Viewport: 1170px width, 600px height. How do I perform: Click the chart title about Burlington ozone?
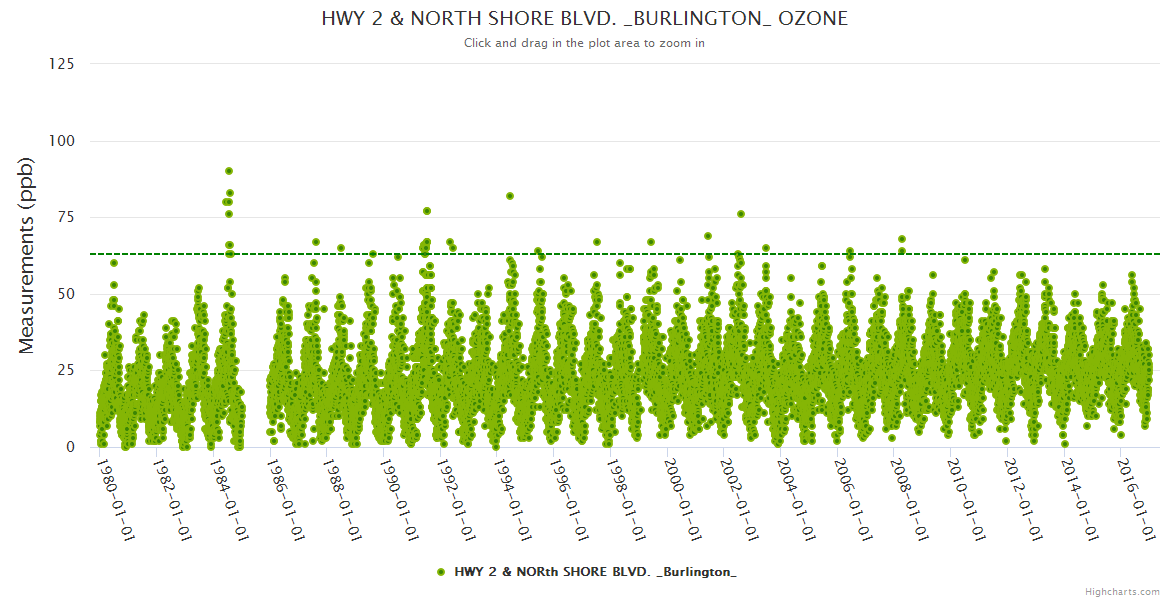(x=584, y=18)
